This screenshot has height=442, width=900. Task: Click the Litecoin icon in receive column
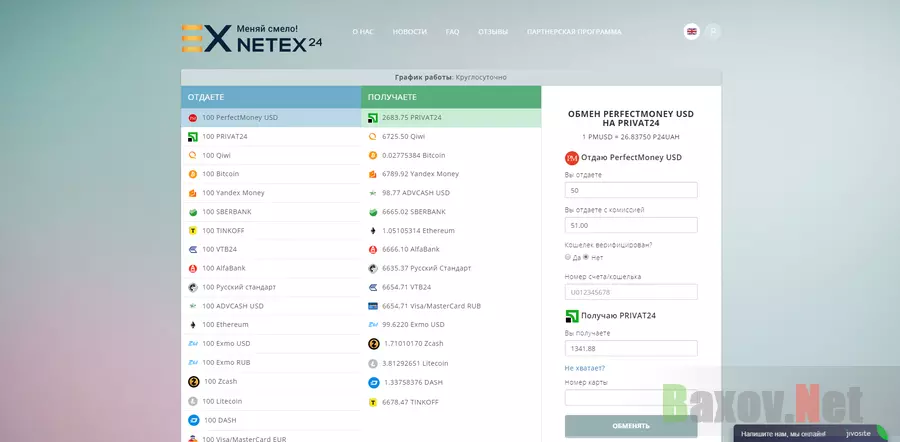coord(374,363)
